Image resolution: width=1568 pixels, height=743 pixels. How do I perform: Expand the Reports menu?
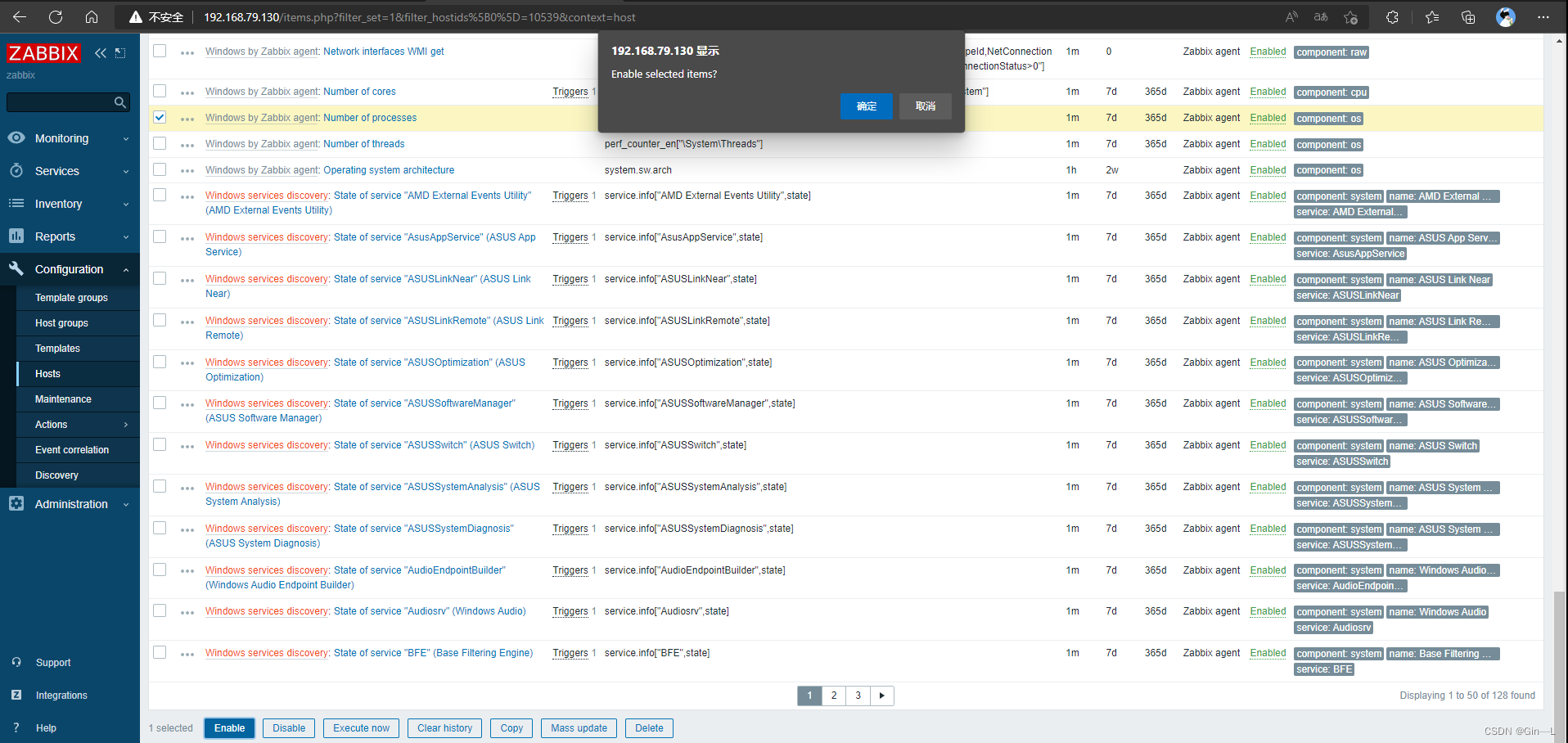(x=70, y=236)
